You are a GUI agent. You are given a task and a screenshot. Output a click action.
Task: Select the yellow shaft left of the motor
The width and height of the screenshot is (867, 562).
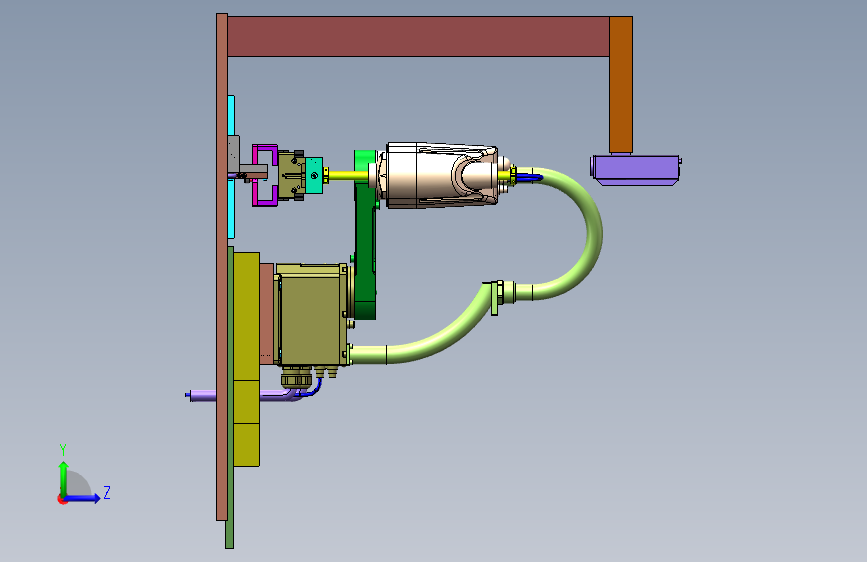click(x=347, y=176)
